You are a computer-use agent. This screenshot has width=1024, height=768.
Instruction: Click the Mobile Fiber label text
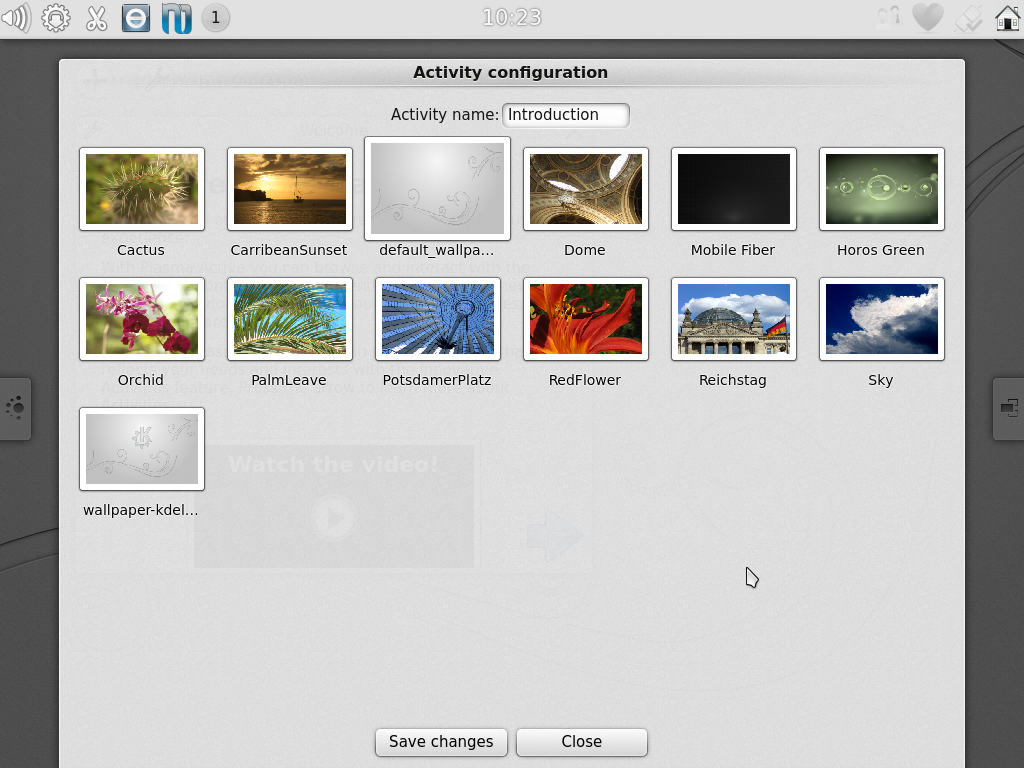tap(733, 250)
